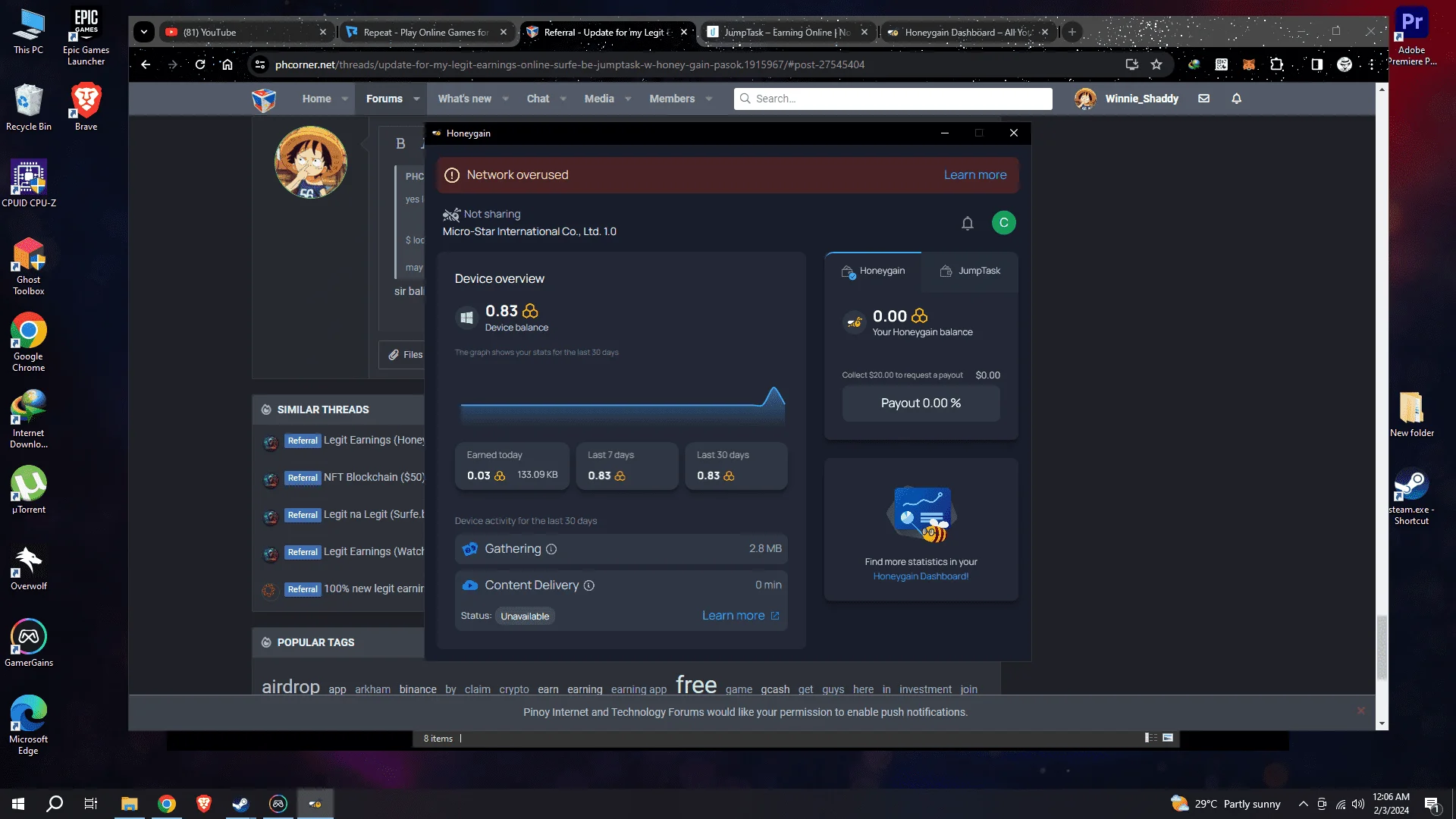Select GamerGains desktop shortcut
1456x819 pixels.
[x=29, y=643]
